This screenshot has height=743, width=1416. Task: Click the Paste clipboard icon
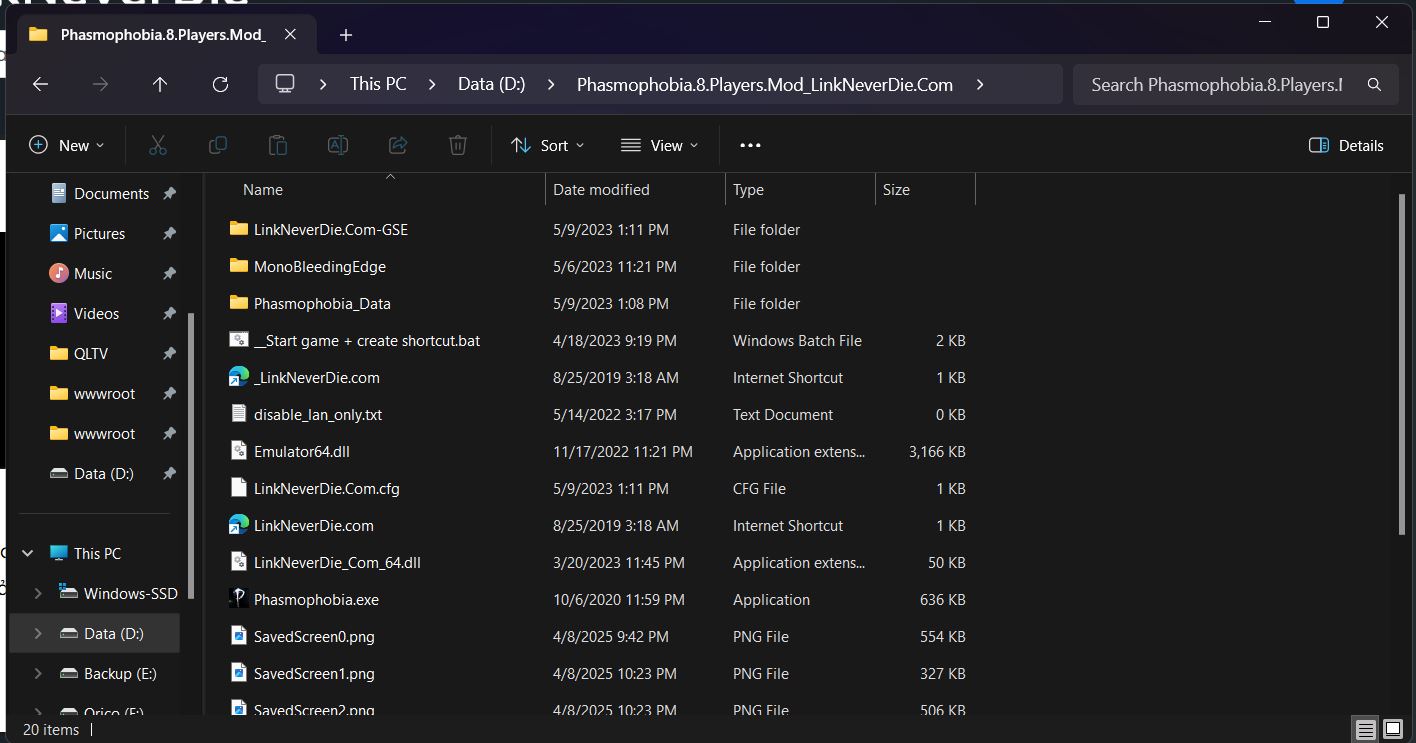278,145
